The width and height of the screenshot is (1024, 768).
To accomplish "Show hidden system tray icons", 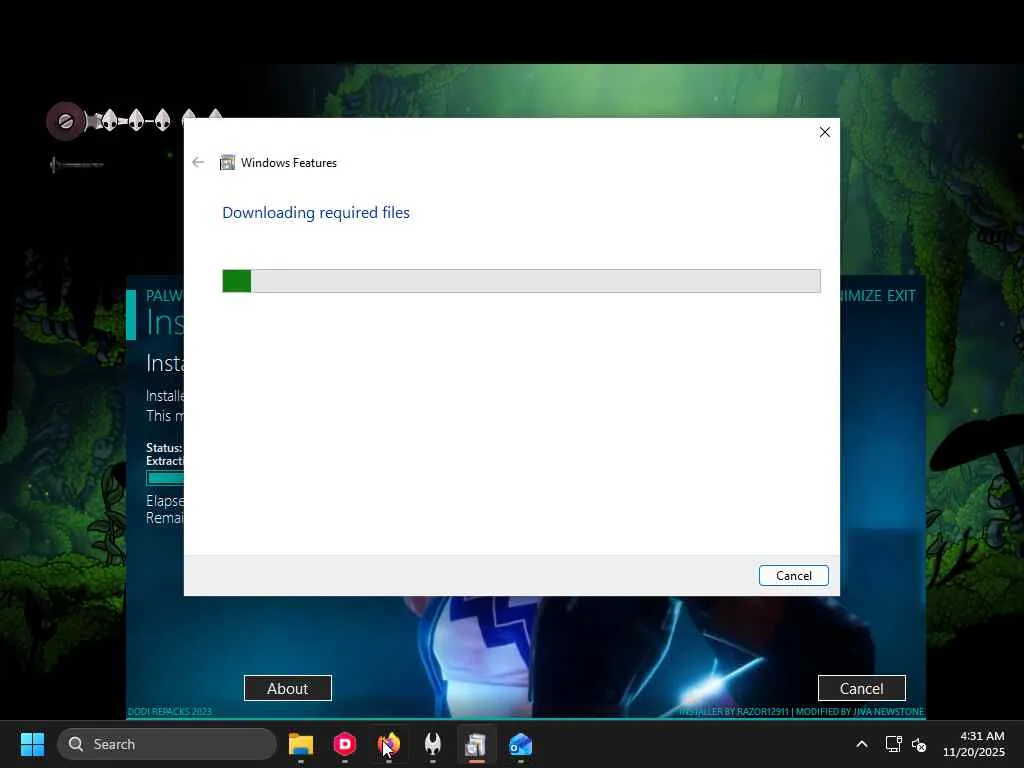I will (x=862, y=744).
